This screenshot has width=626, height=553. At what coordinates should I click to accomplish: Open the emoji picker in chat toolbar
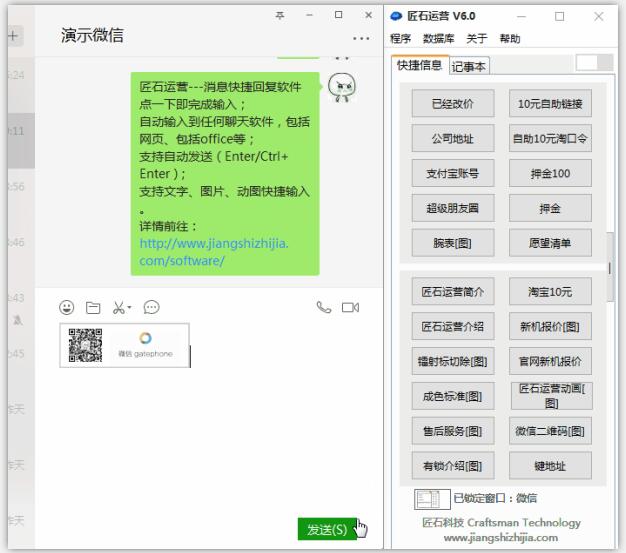(x=67, y=308)
